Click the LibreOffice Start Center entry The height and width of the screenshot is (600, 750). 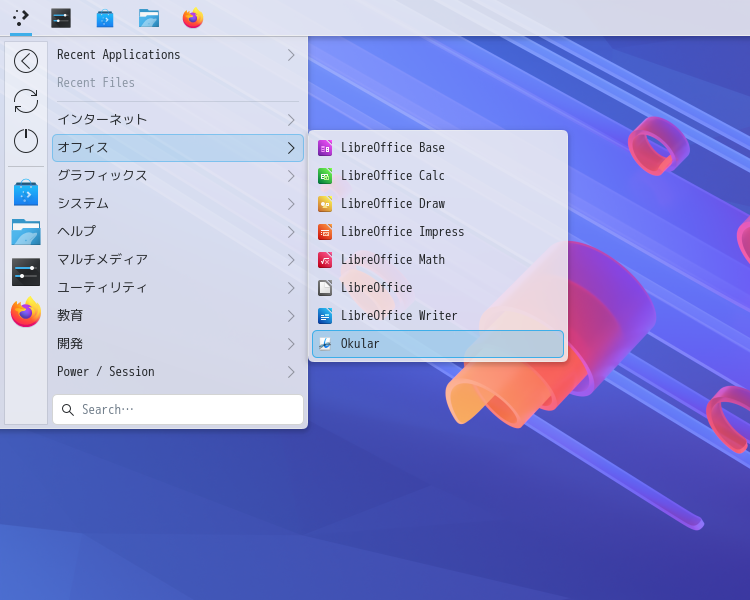pos(376,288)
